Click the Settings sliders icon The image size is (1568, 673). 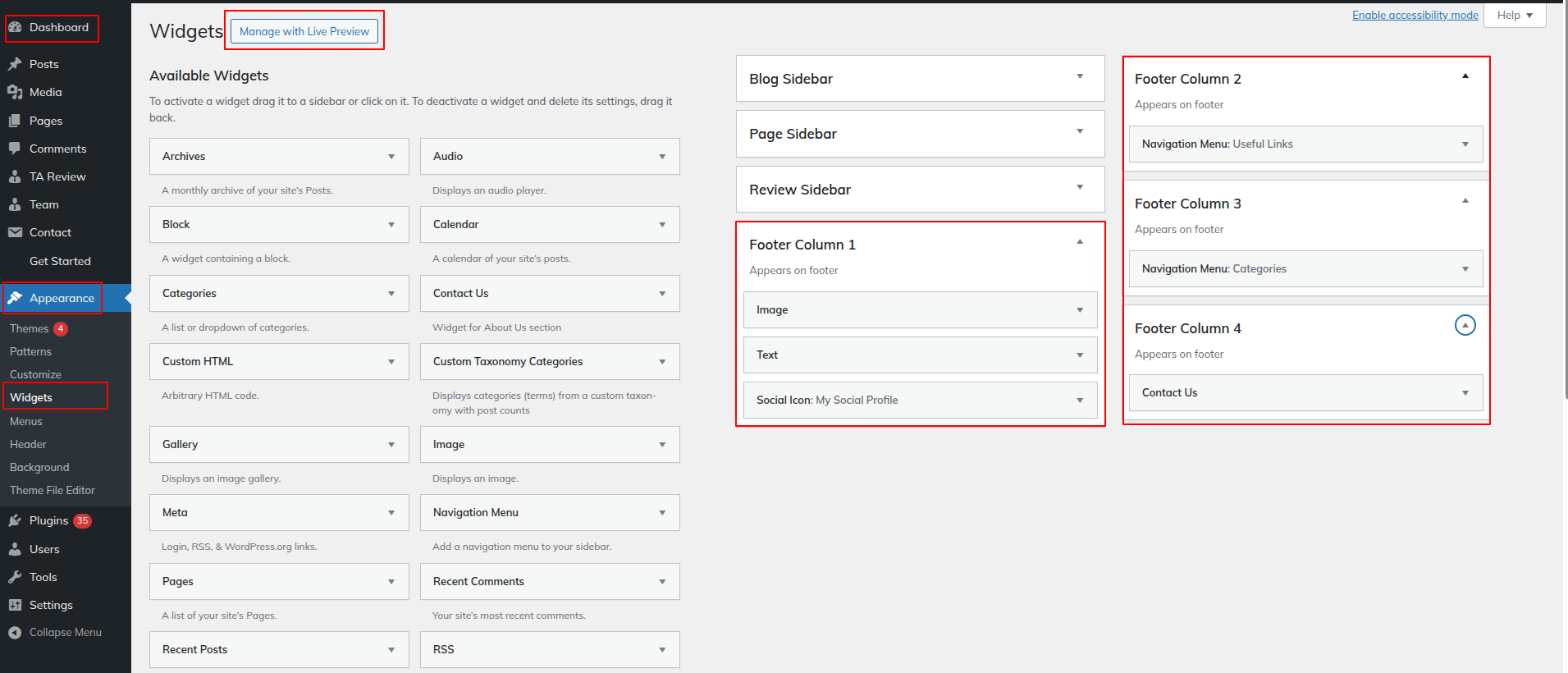click(x=15, y=605)
